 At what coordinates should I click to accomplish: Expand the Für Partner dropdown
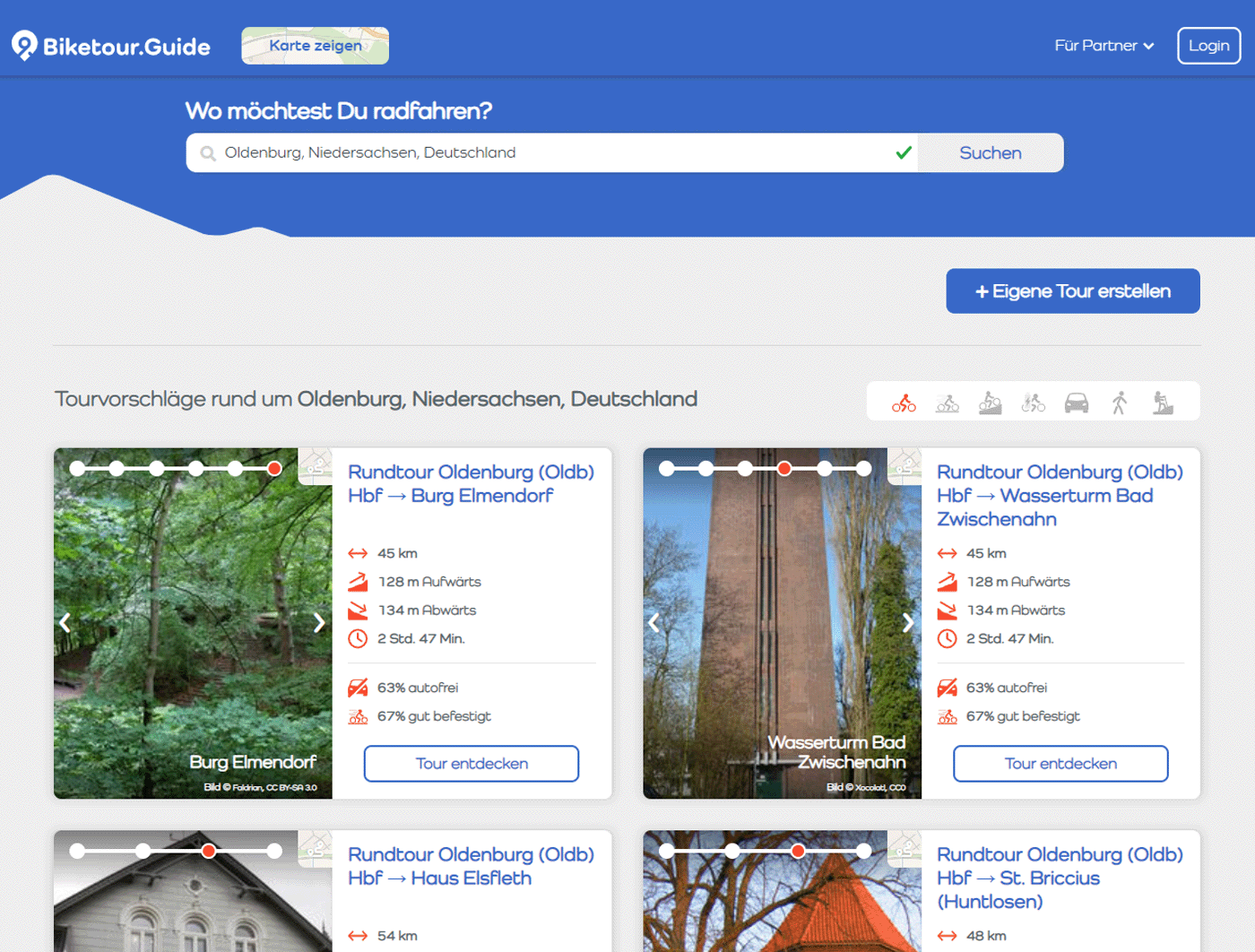[x=1104, y=46]
